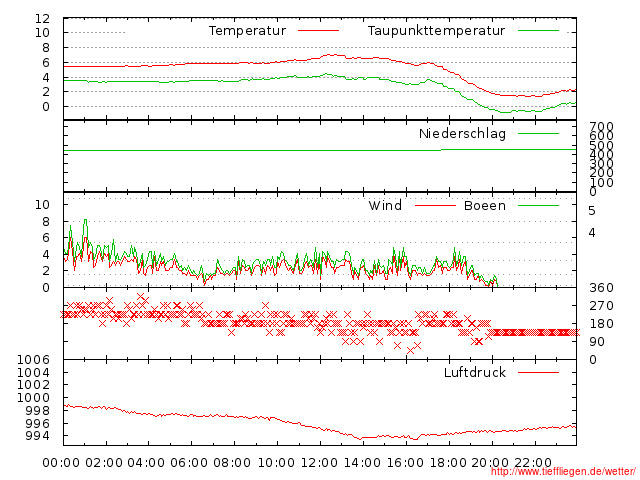The image size is (640, 480).
Task: Click the 998 pressure axis label
Action: [x=37, y=411]
